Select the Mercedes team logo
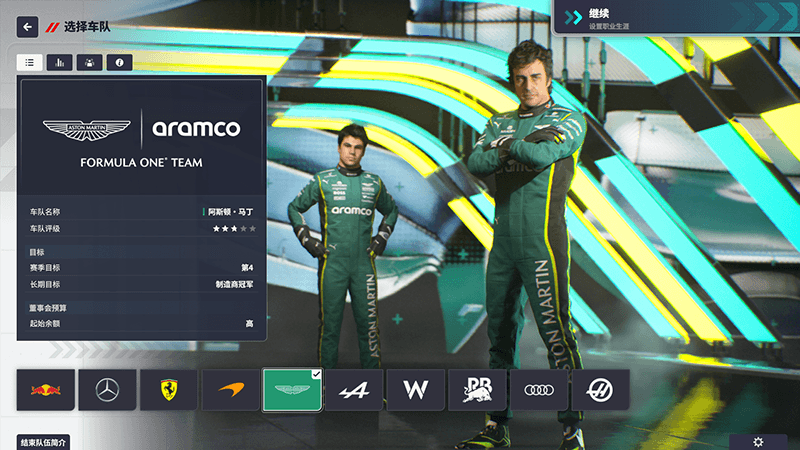This screenshot has width=800, height=450. tap(107, 390)
